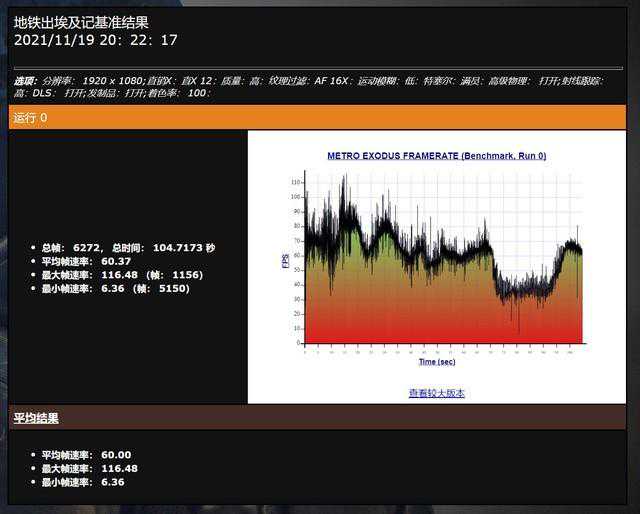Click the Metro Exodus framerate chart title
The width and height of the screenshot is (640, 514).
click(x=436, y=156)
